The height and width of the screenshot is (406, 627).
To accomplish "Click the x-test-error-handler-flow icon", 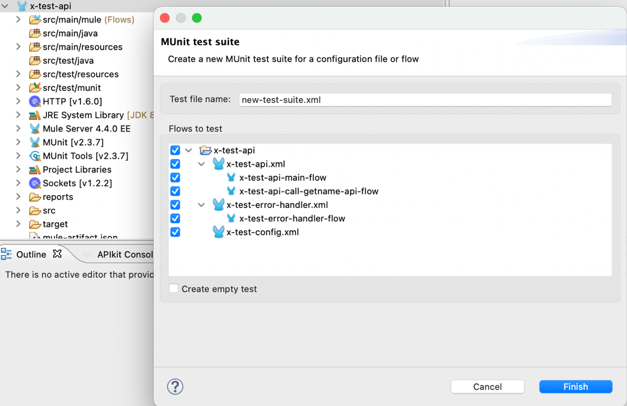I will click(x=231, y=218).
